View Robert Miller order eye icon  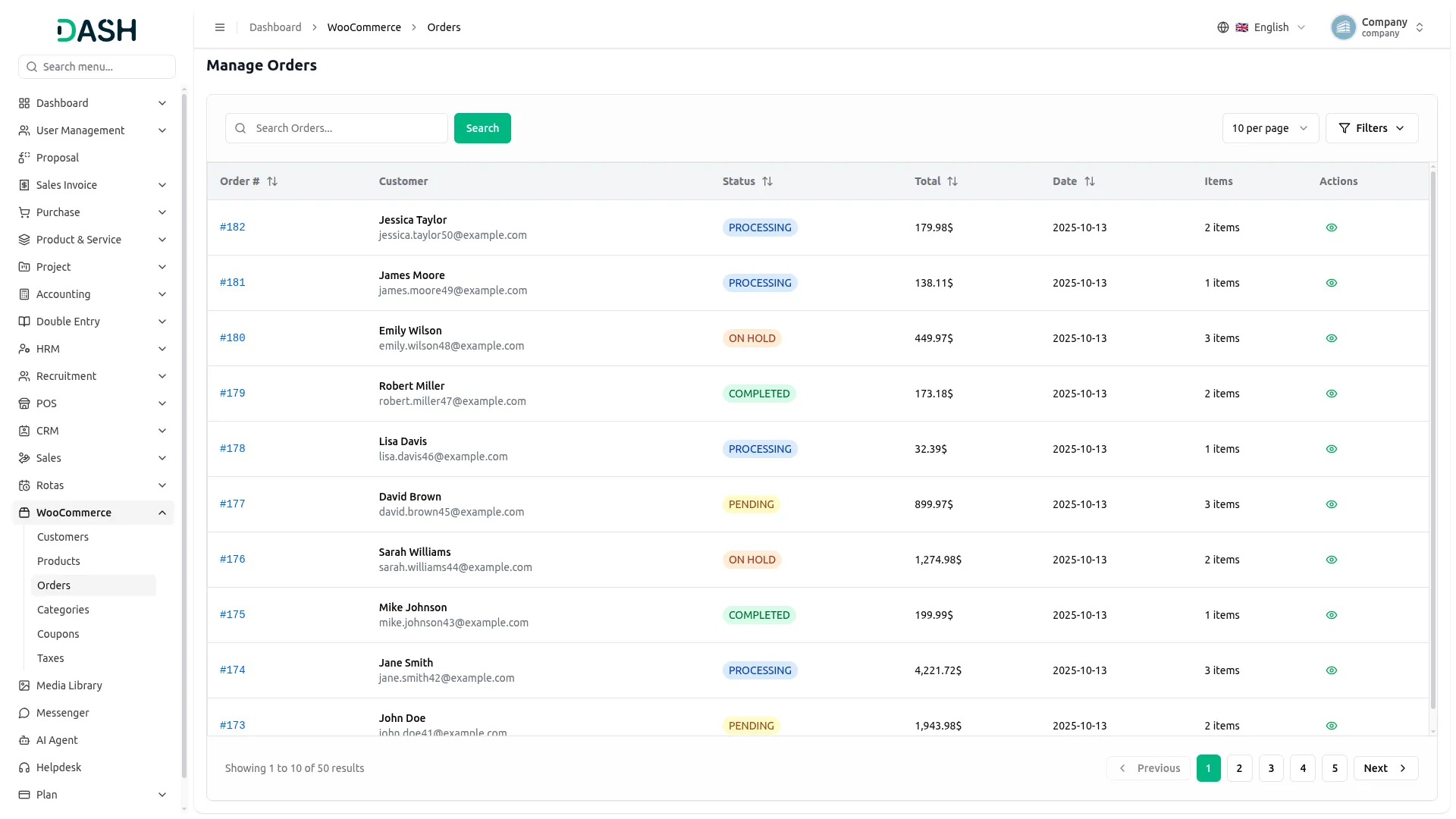[1332, 394]
